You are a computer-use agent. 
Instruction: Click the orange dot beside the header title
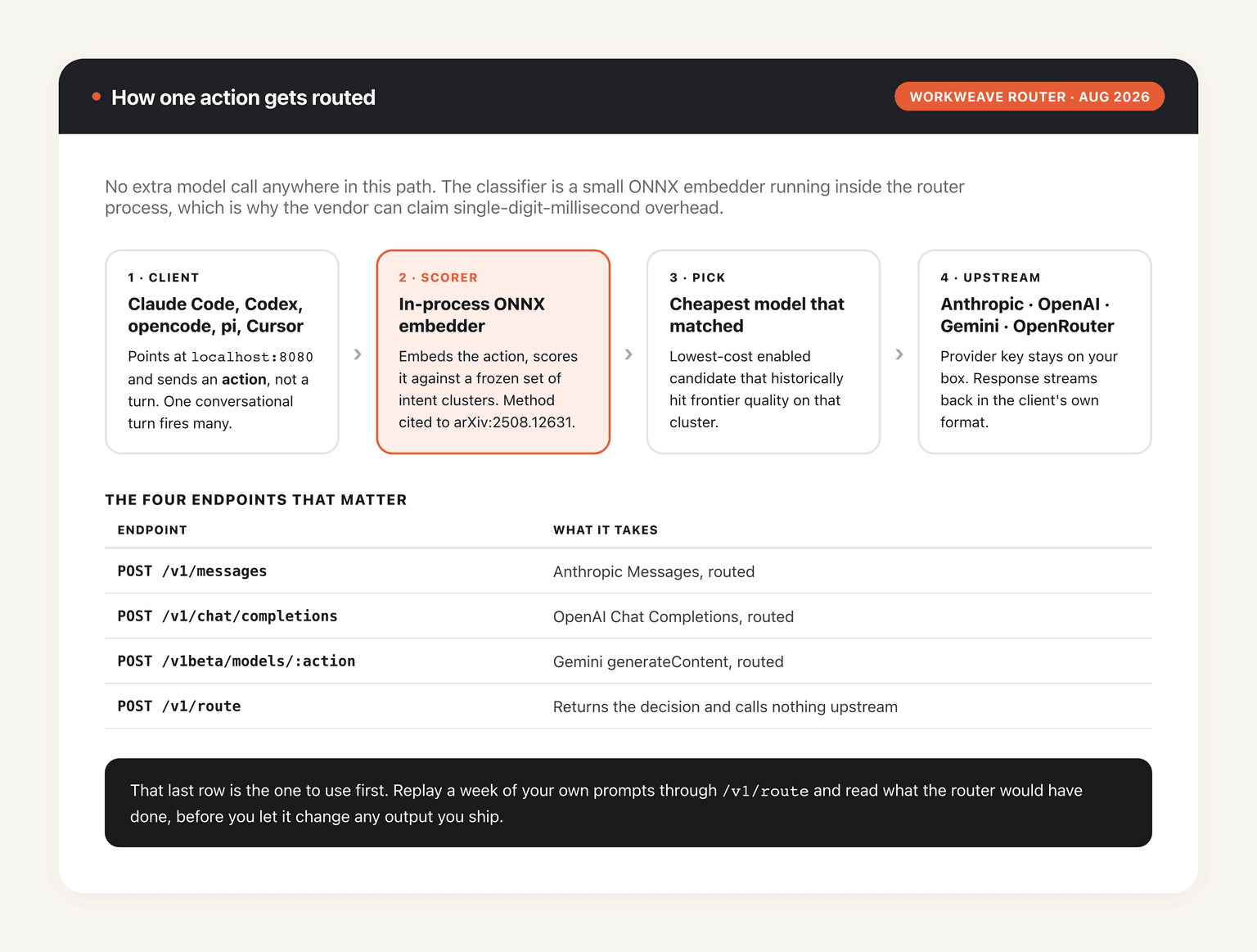(x=97, y=97)
